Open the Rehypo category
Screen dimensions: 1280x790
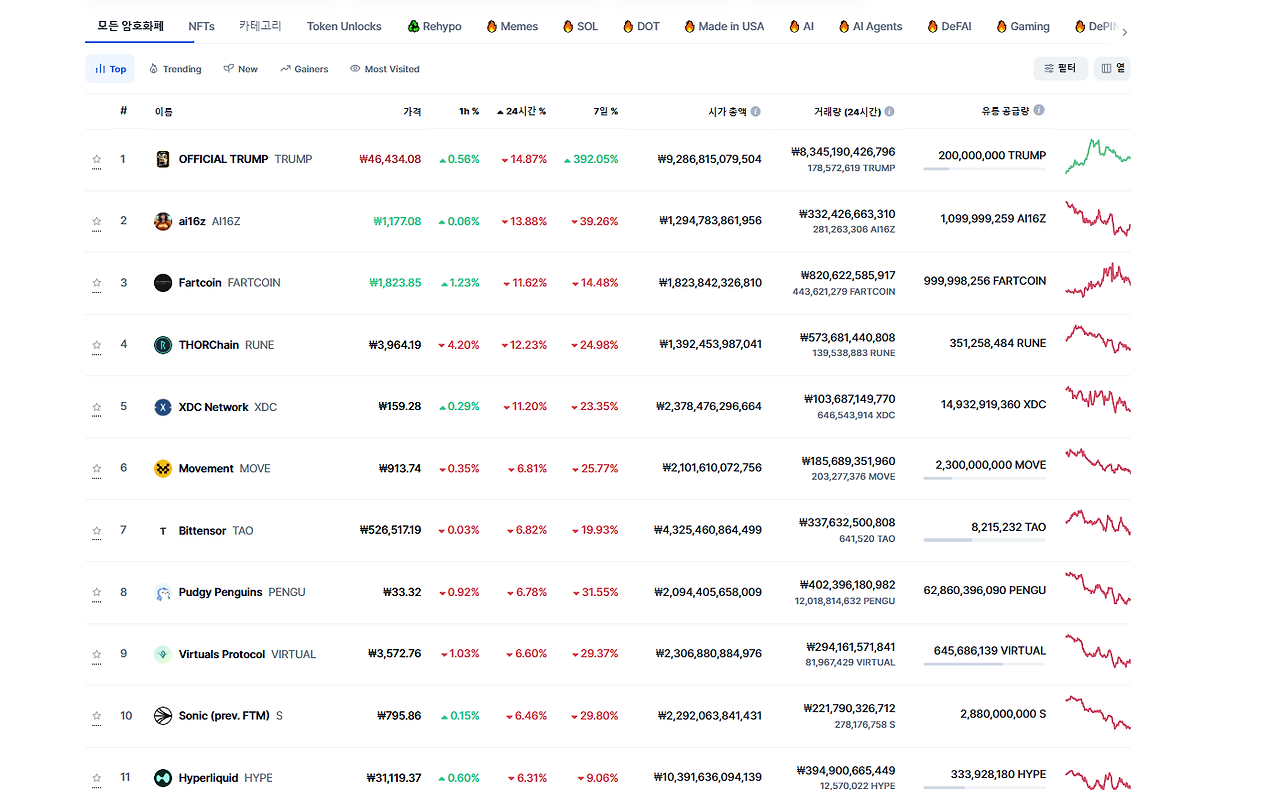tap(435, 26)
